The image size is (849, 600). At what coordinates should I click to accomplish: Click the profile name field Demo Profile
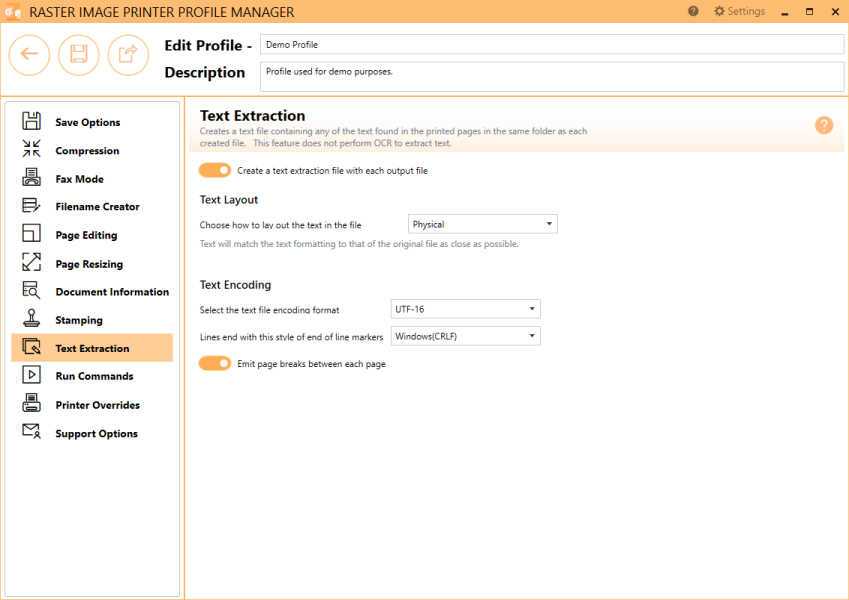click(x=552, y=44)
